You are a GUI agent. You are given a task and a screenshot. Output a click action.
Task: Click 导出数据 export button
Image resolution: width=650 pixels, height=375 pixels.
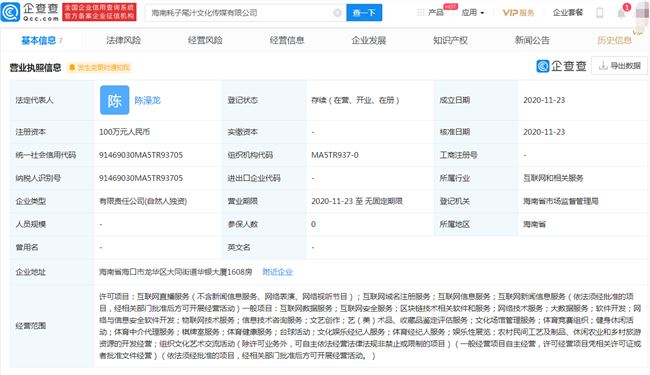(619, 65)
